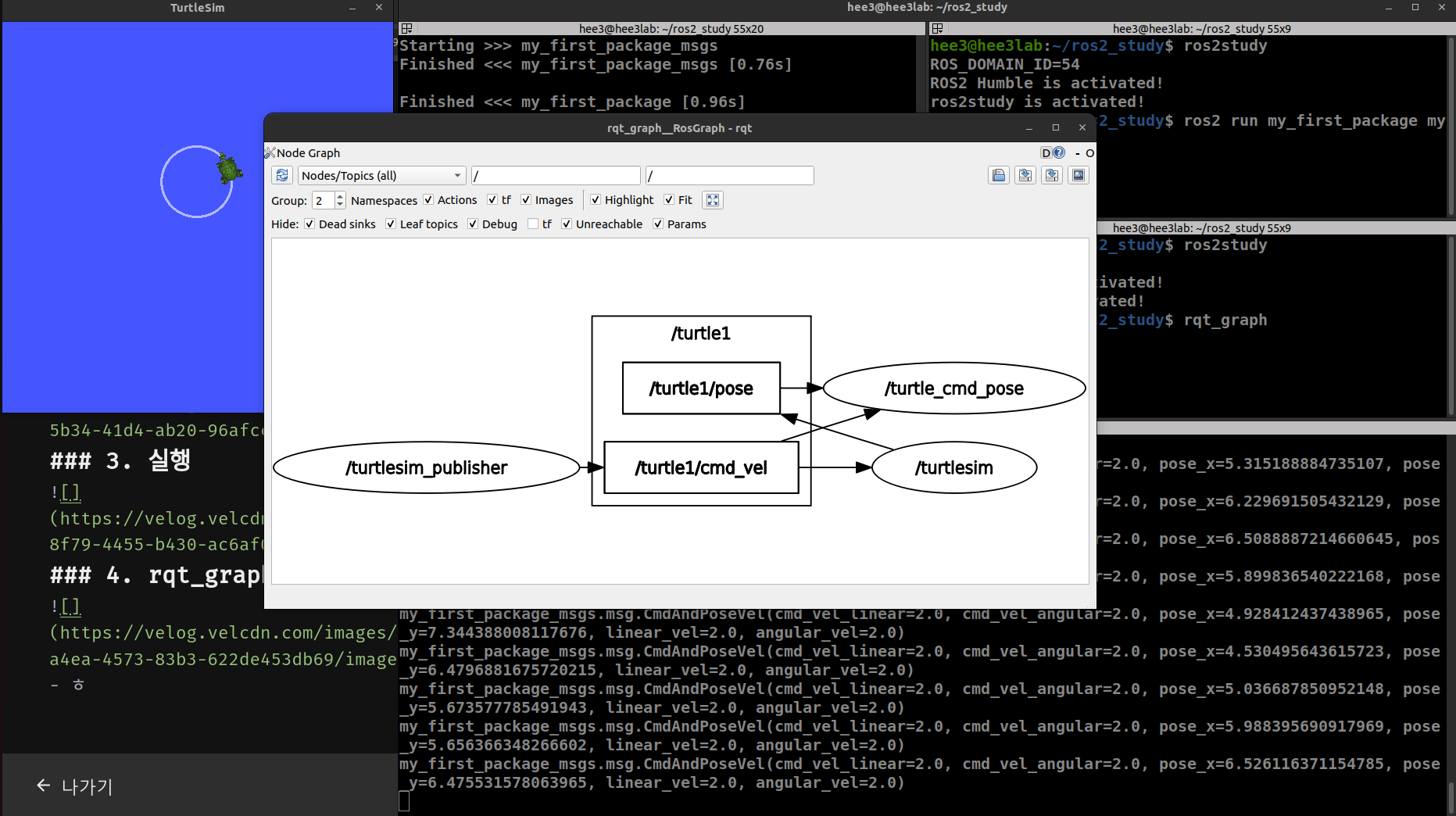Click the '### 4. rqt_grap' heading text

(x=156, y=575)
